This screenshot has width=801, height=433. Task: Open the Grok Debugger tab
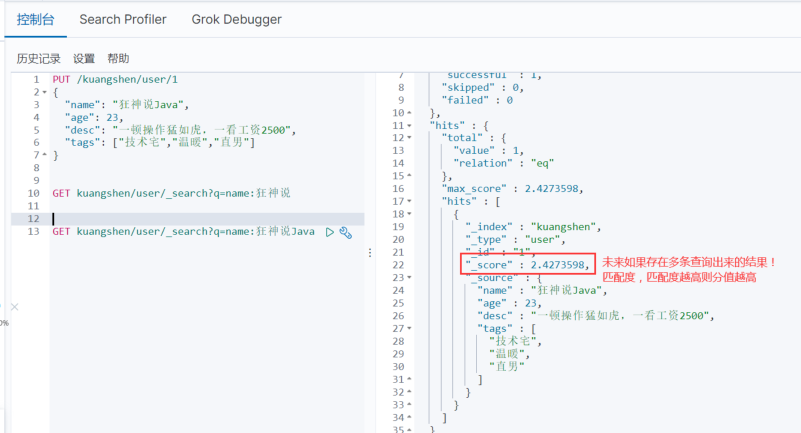coord(236,19)
